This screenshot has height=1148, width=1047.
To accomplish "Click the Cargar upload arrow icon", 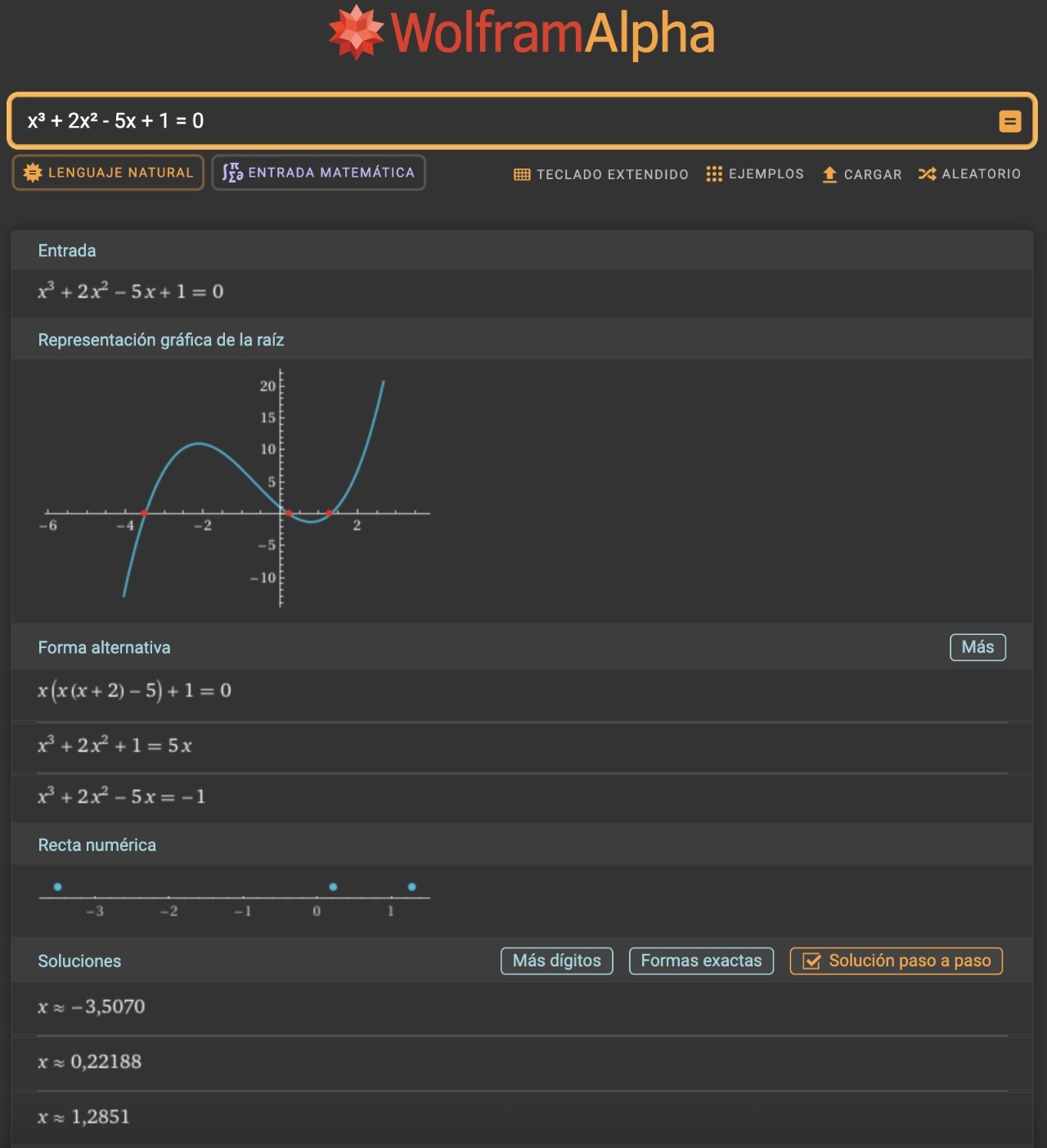I will tap(829, 174).
